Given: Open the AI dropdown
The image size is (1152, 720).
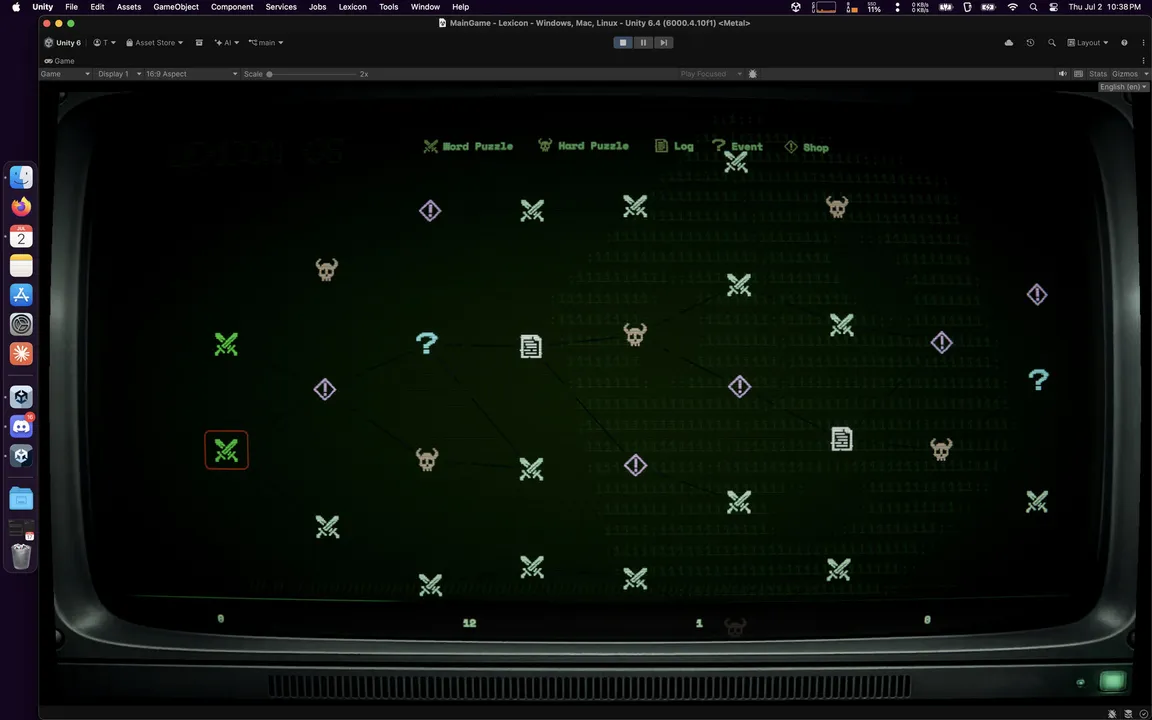Looking at the screenshot, I should (x=226, y=43).
